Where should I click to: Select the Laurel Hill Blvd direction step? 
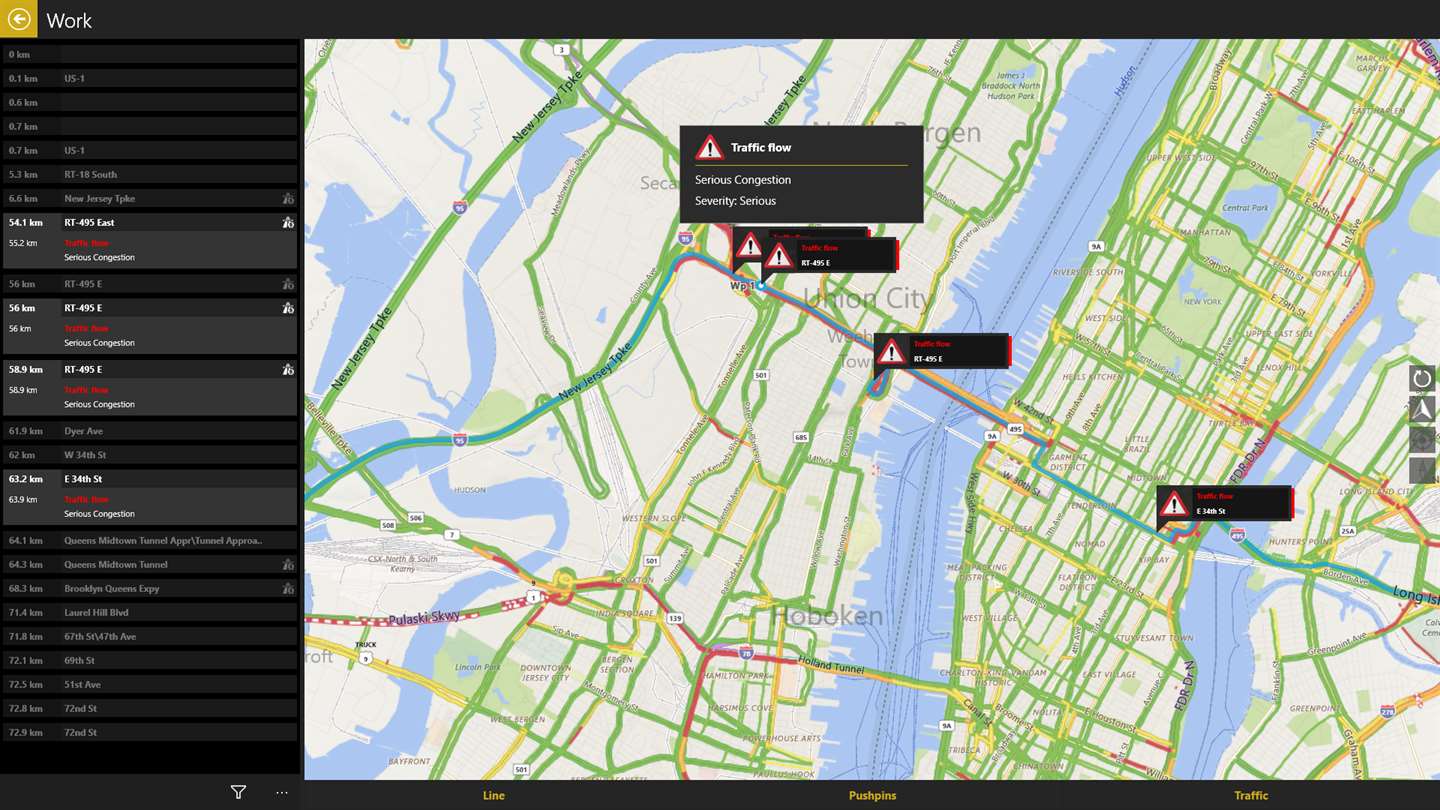click(x=150, y=613)
